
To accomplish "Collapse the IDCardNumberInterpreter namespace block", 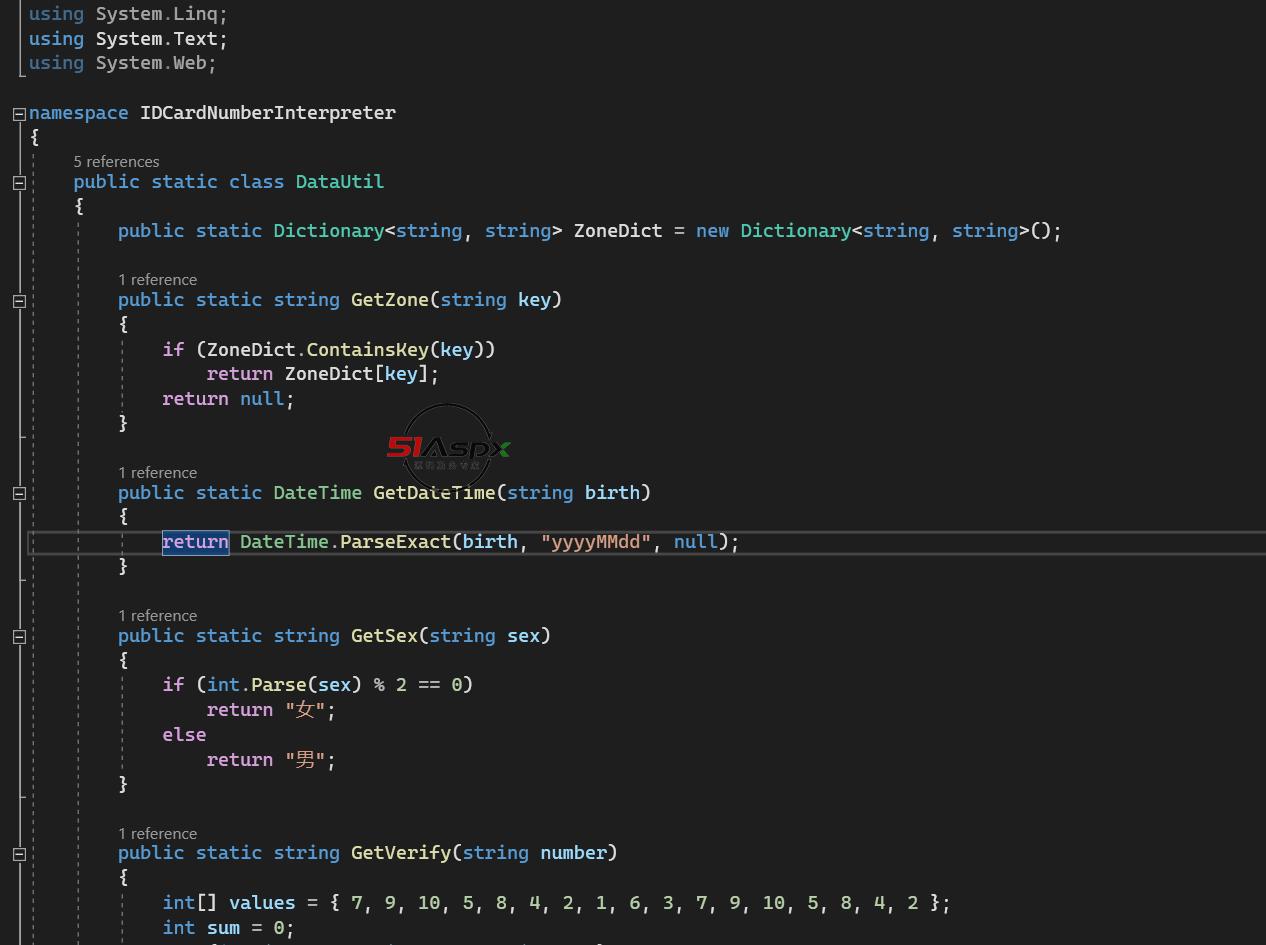I will click(19, 114).
